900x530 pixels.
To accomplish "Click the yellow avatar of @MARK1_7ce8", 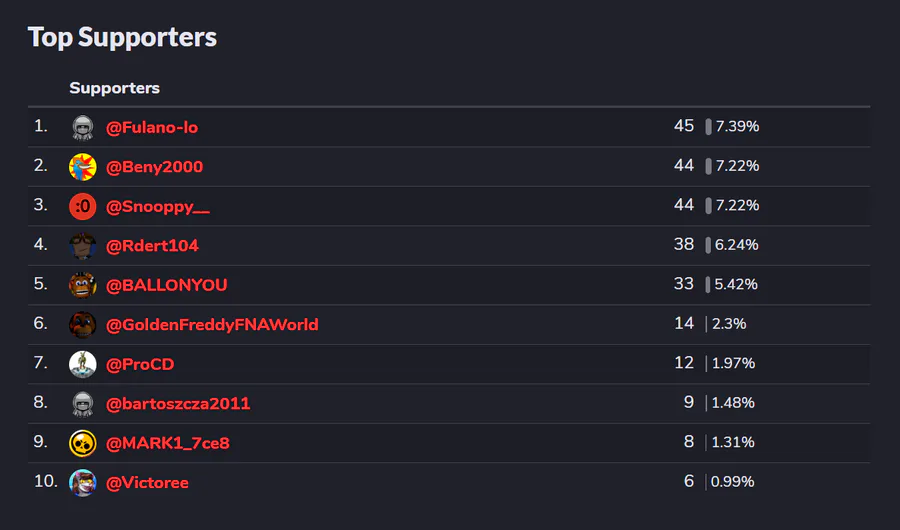I will pos(82,443).
